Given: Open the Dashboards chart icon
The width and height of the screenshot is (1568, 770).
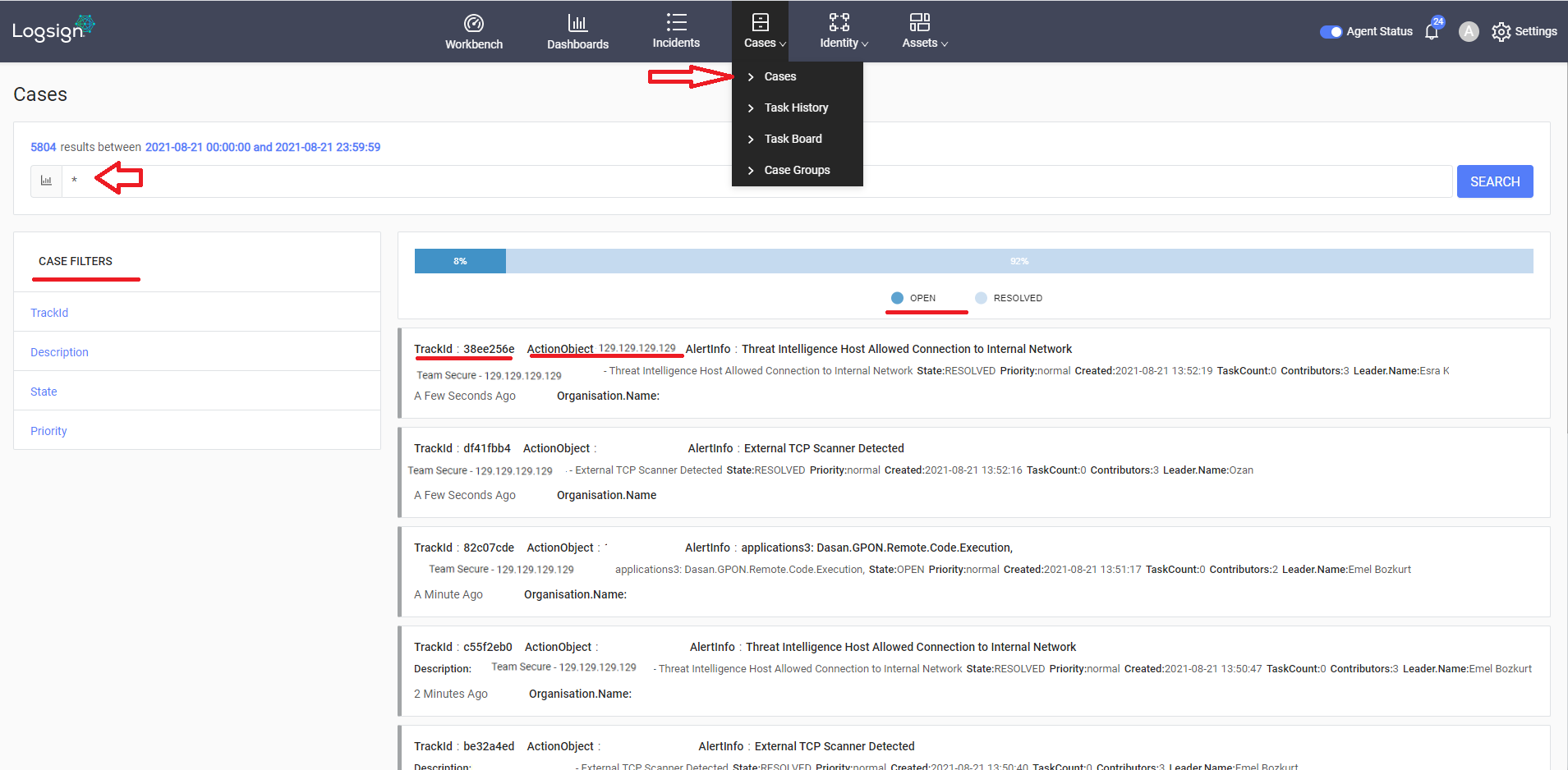Looking at the screenshot, I should (x=577, y=23).
